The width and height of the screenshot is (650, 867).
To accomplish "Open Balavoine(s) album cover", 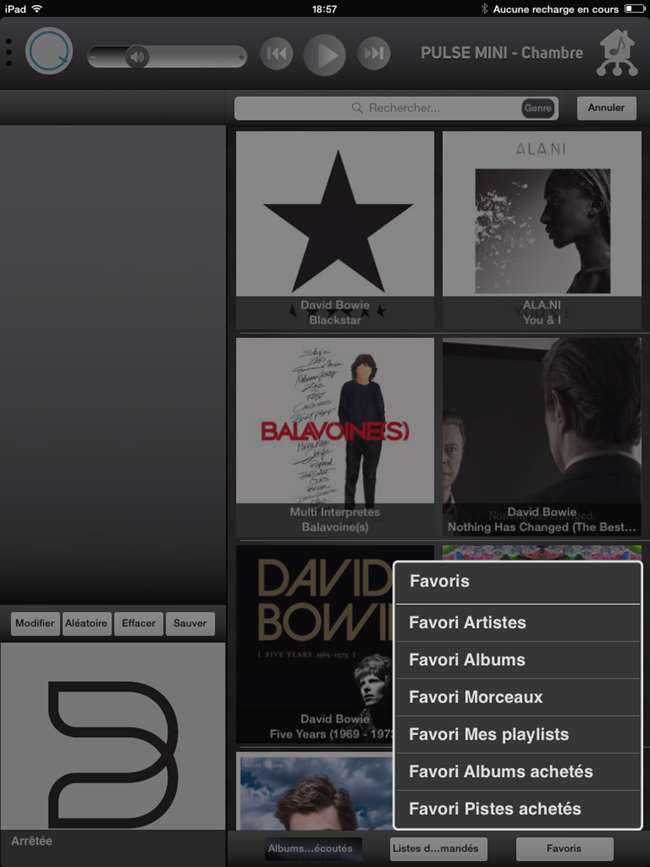I will [335, 437].
